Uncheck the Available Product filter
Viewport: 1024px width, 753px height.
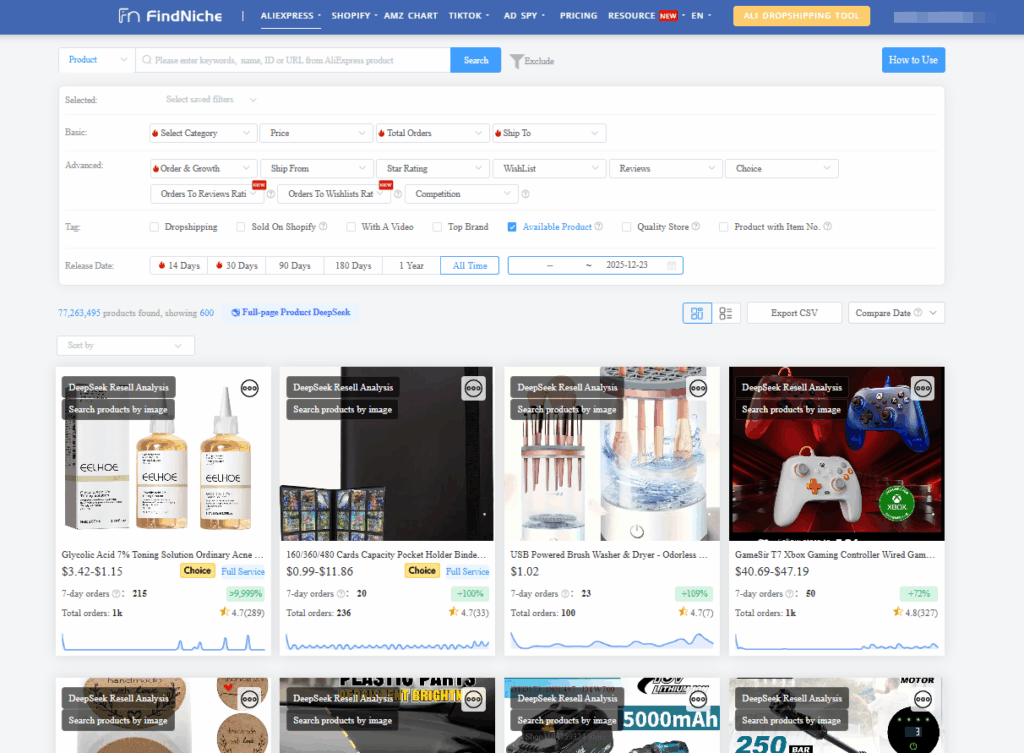(x=514, y=227)
